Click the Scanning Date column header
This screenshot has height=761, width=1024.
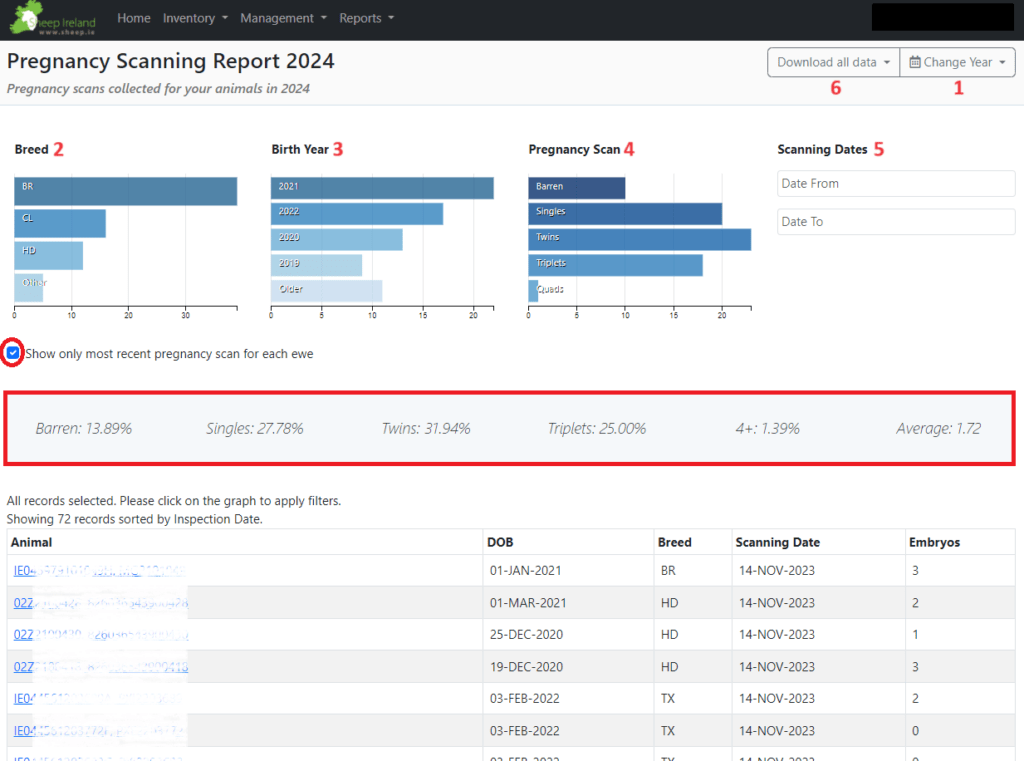coord(778,542)
